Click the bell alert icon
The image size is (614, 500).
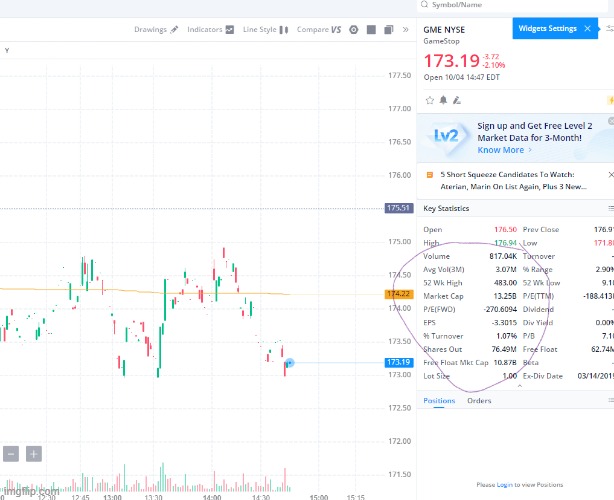[x=444, y=100]
